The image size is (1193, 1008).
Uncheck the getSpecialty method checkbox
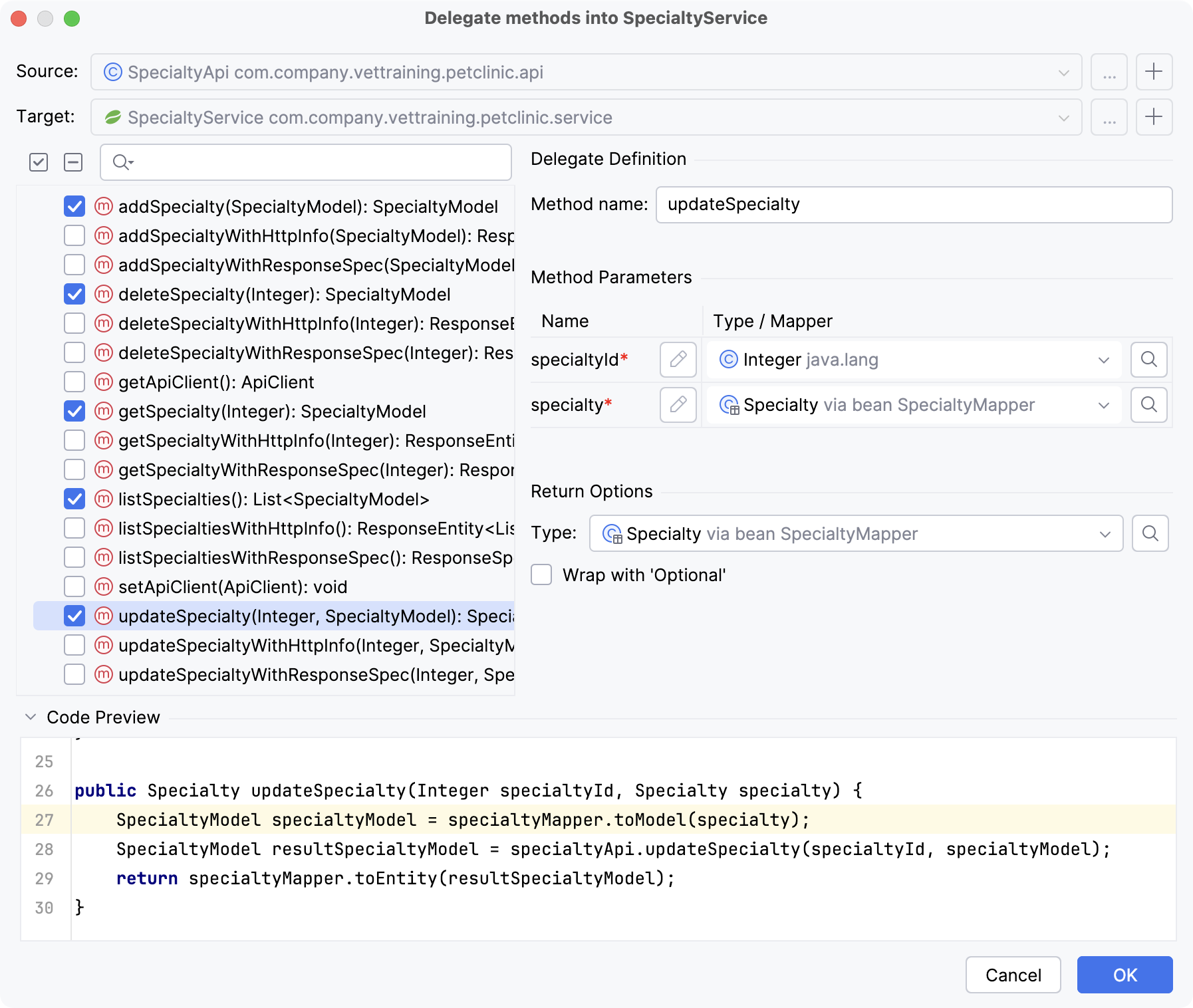74,411
